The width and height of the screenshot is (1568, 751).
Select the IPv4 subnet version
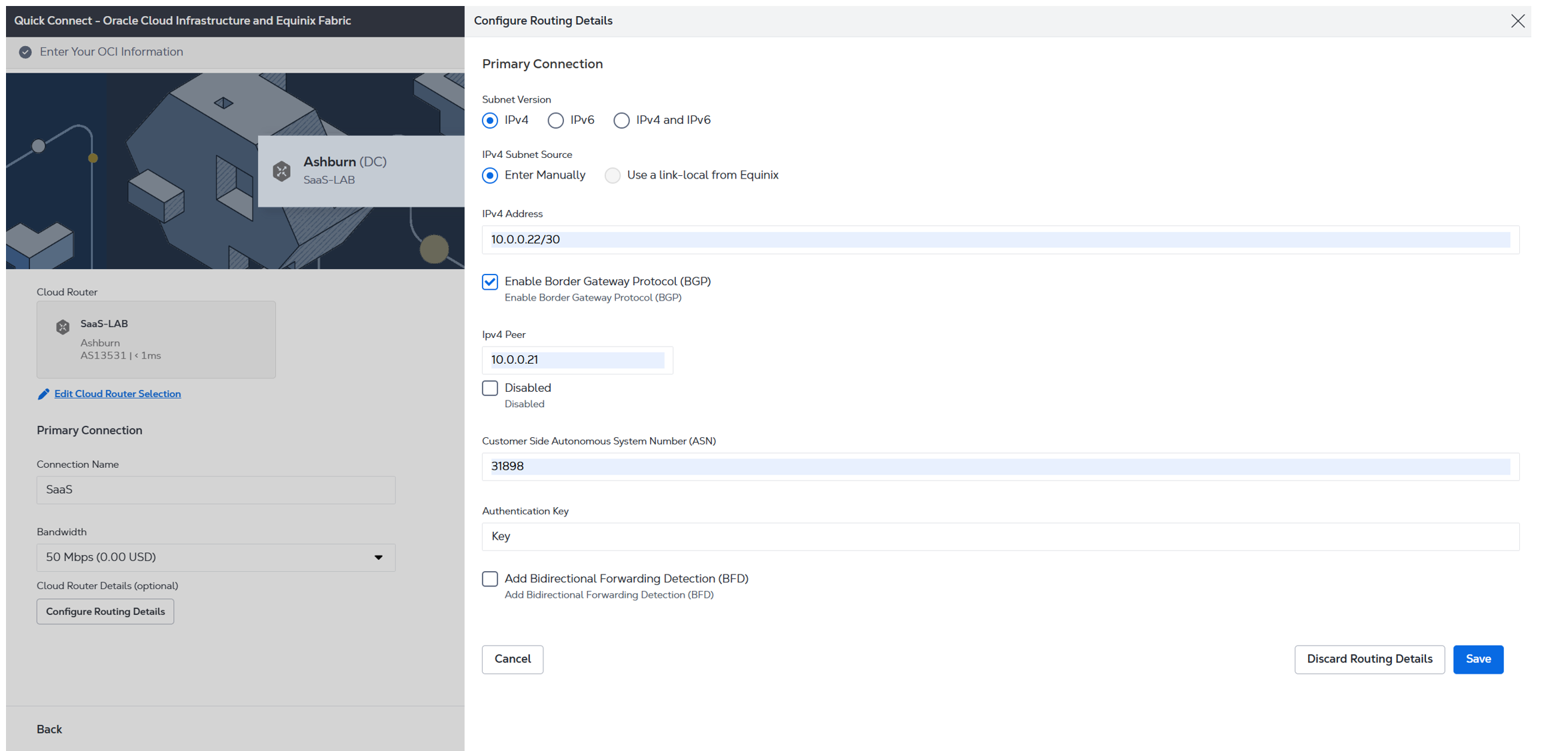490,121
